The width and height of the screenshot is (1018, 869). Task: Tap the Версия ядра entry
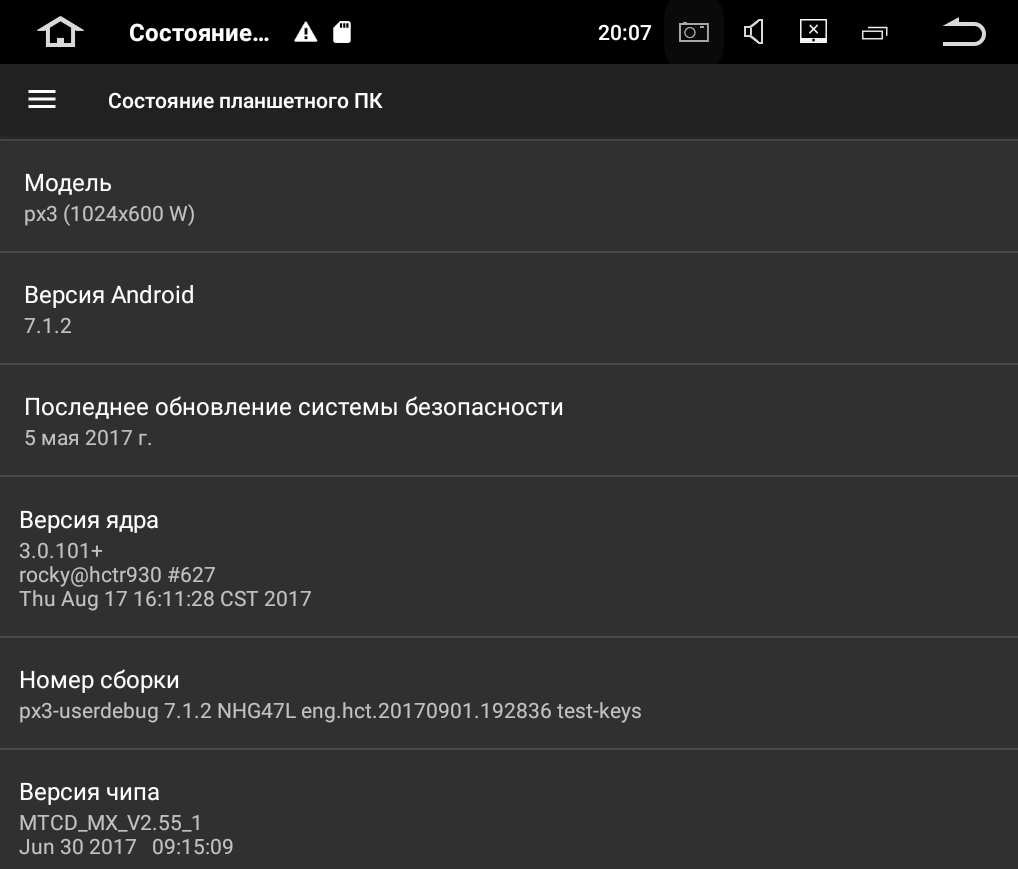coord(509,557)
